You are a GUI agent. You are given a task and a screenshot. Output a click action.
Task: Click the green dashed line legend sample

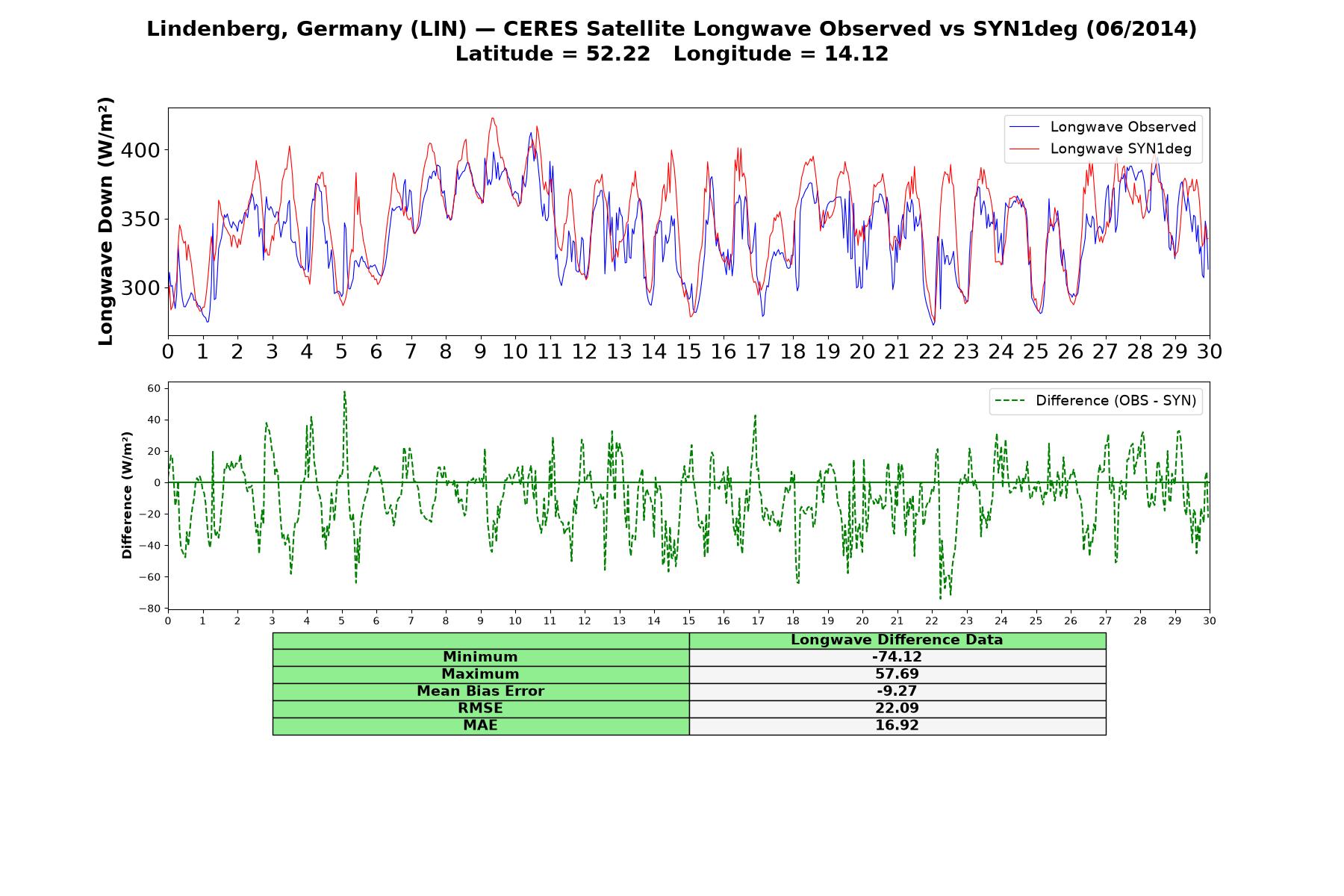point(1009,401)
